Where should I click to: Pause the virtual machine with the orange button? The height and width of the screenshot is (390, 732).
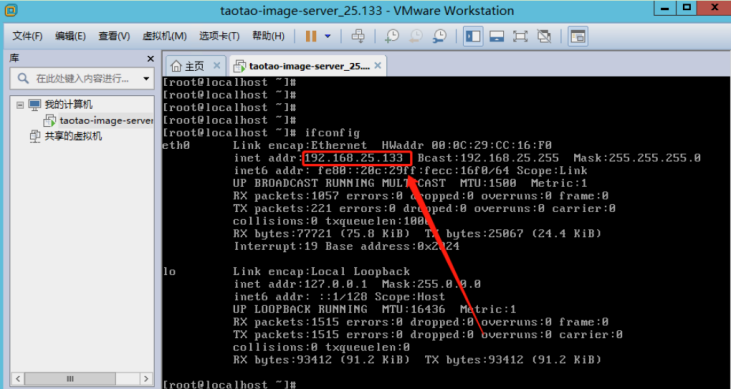tap(311, 36)
